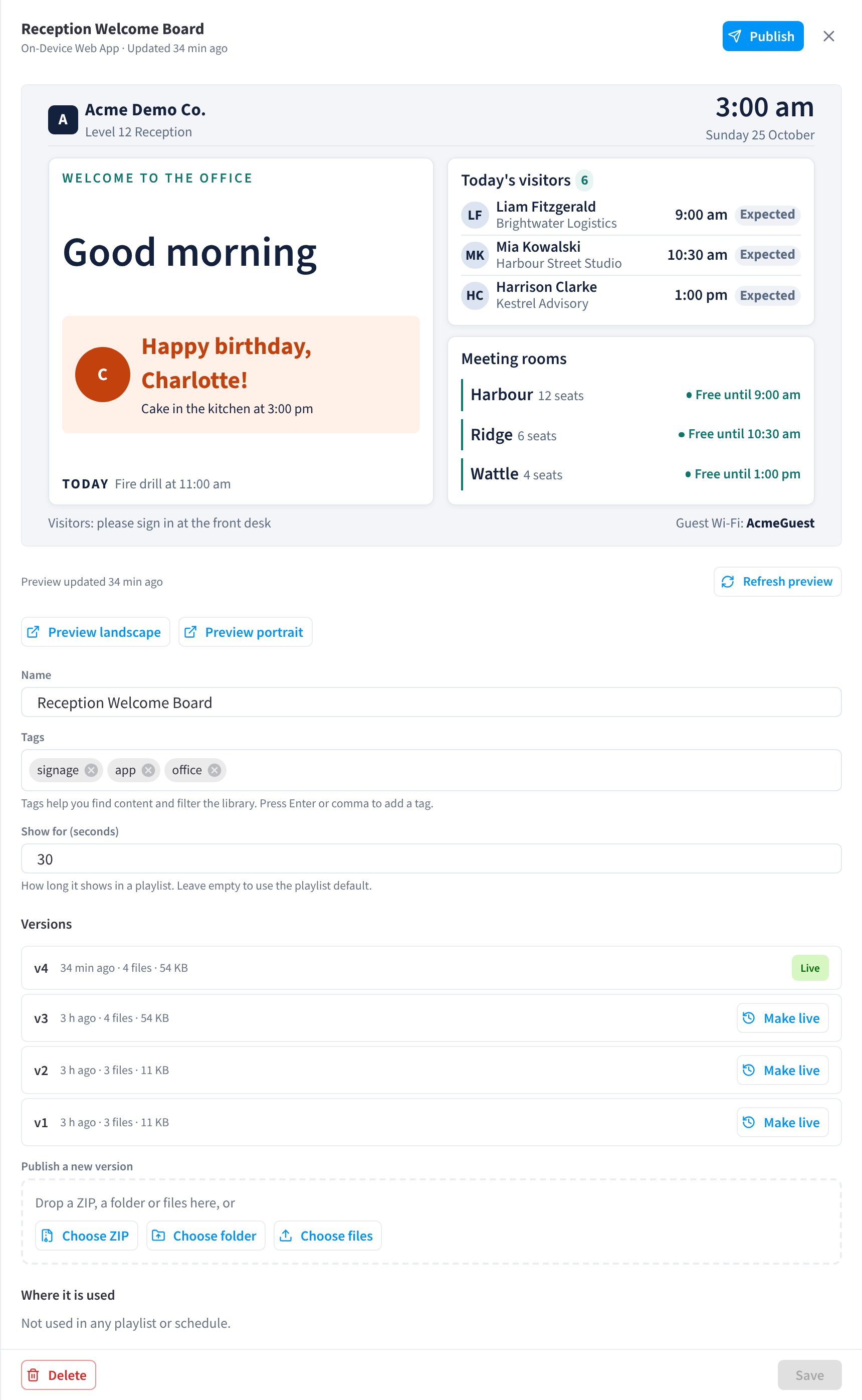Click Expected status for Liam Fitzgerald
This screenshot has width=862, height=1400.
(x=767, y=215)
